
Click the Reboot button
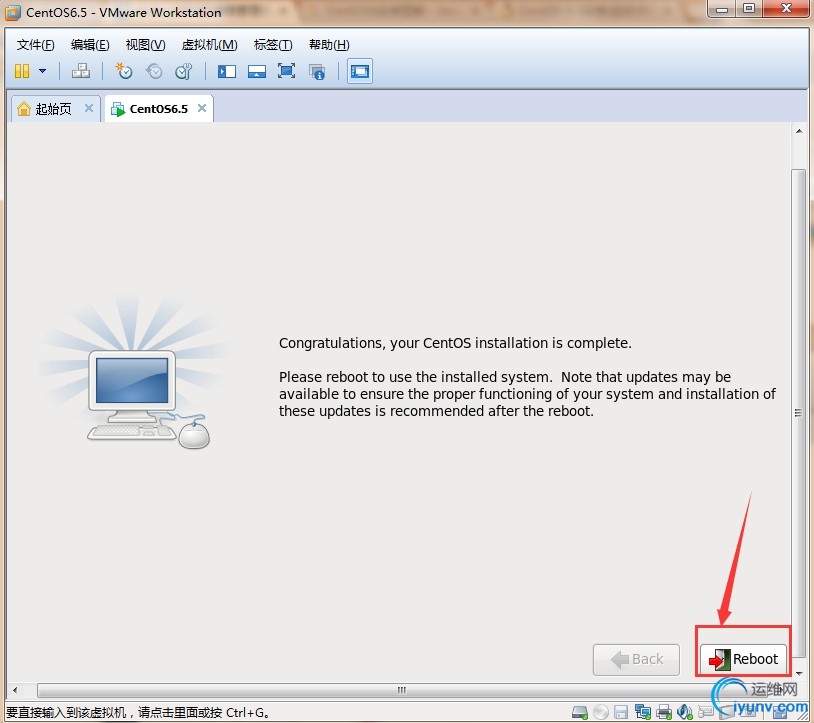pyautogui.click(x=743, y=659)
